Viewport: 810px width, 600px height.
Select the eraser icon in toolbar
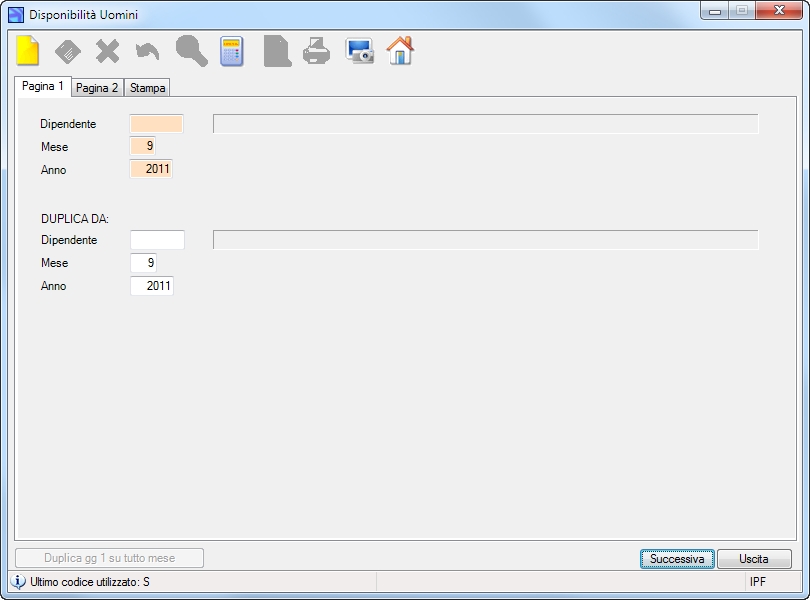click(x=68, y=51)
